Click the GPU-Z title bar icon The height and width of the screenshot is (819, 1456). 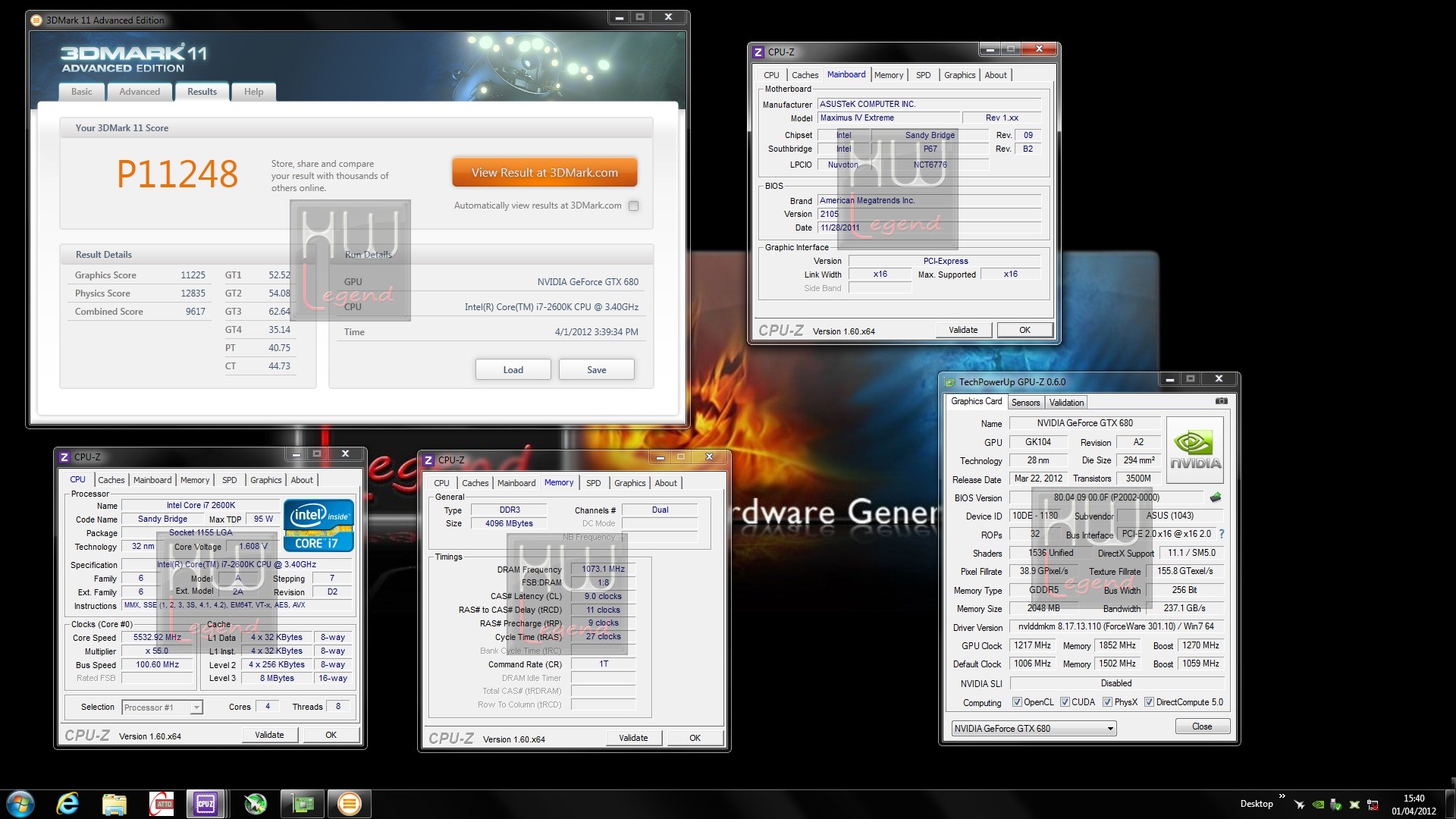(x=950, y=381)
